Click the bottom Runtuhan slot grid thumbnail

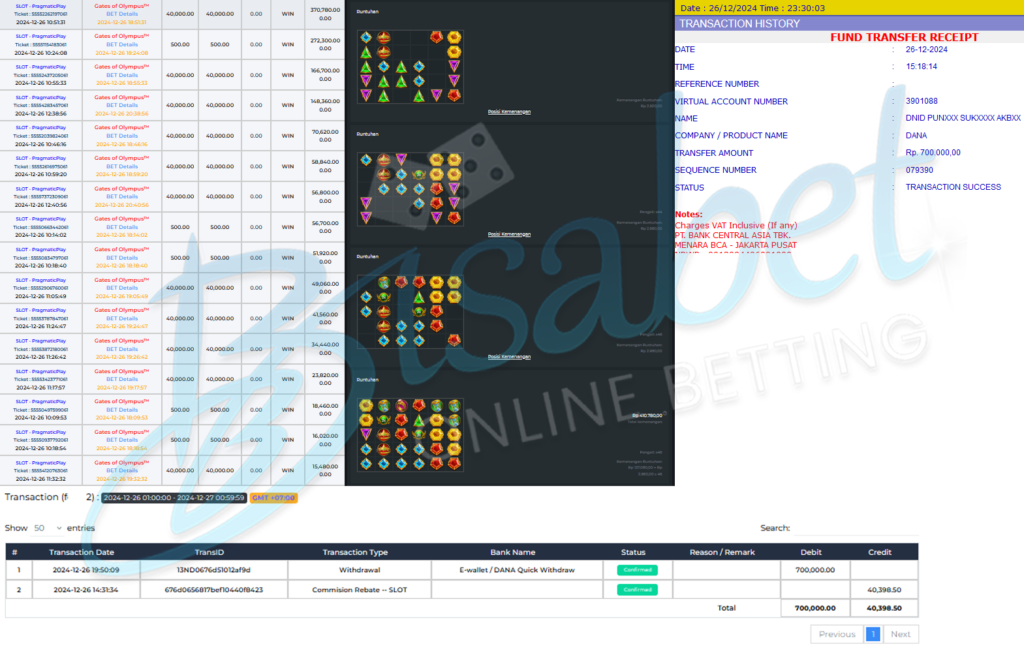click(x=410, y=434)
